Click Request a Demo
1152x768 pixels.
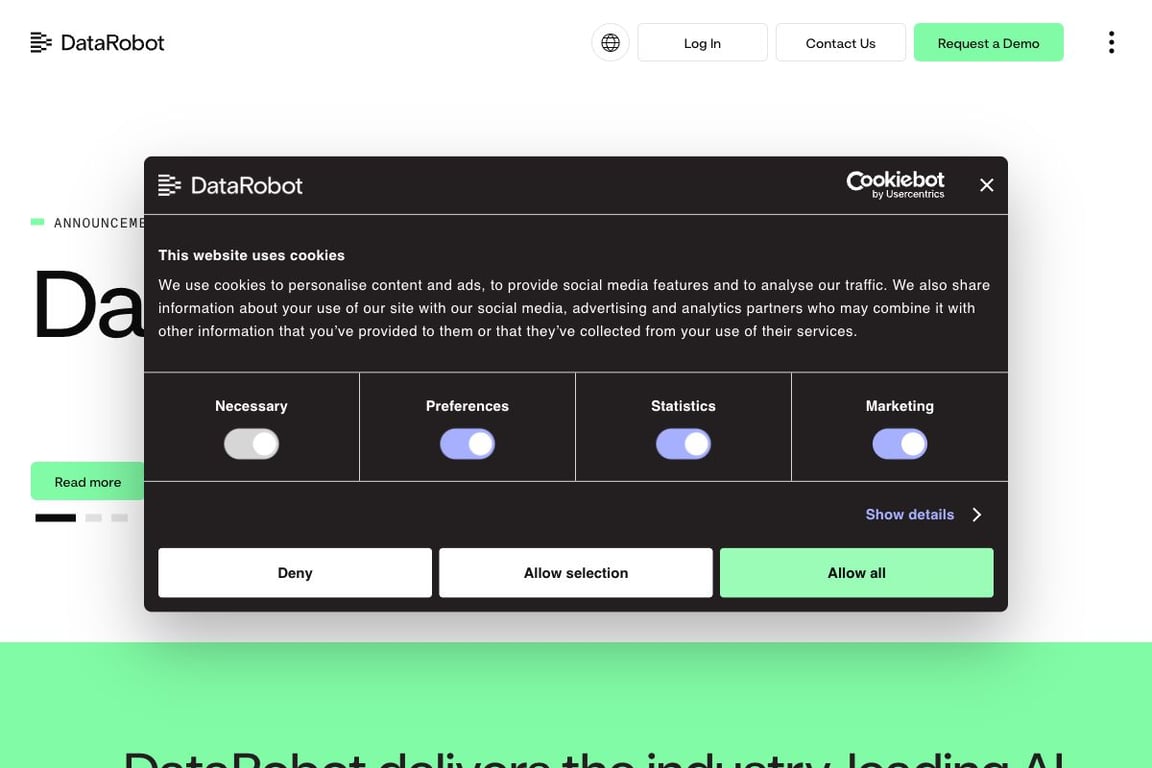988,43
